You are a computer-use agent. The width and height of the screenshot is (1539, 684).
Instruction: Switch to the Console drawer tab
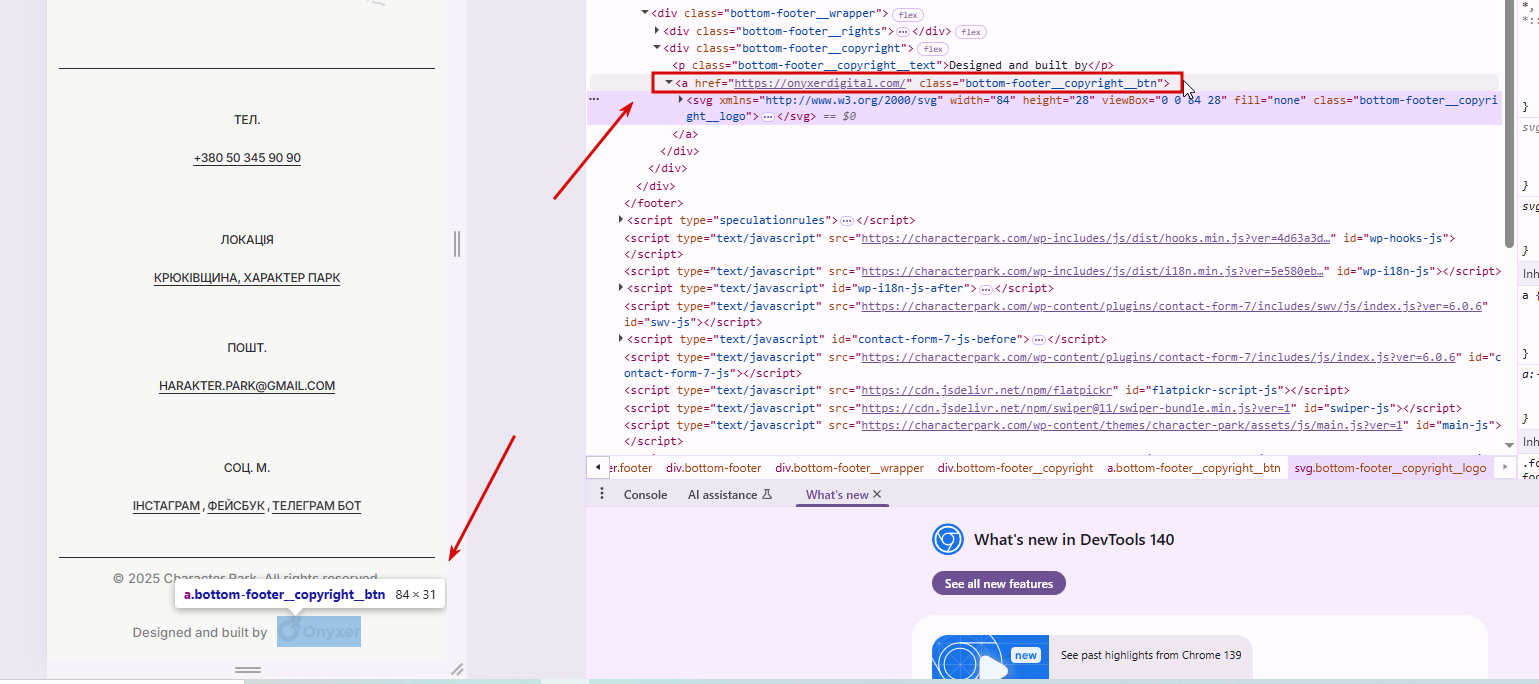(x=645, y=495)
